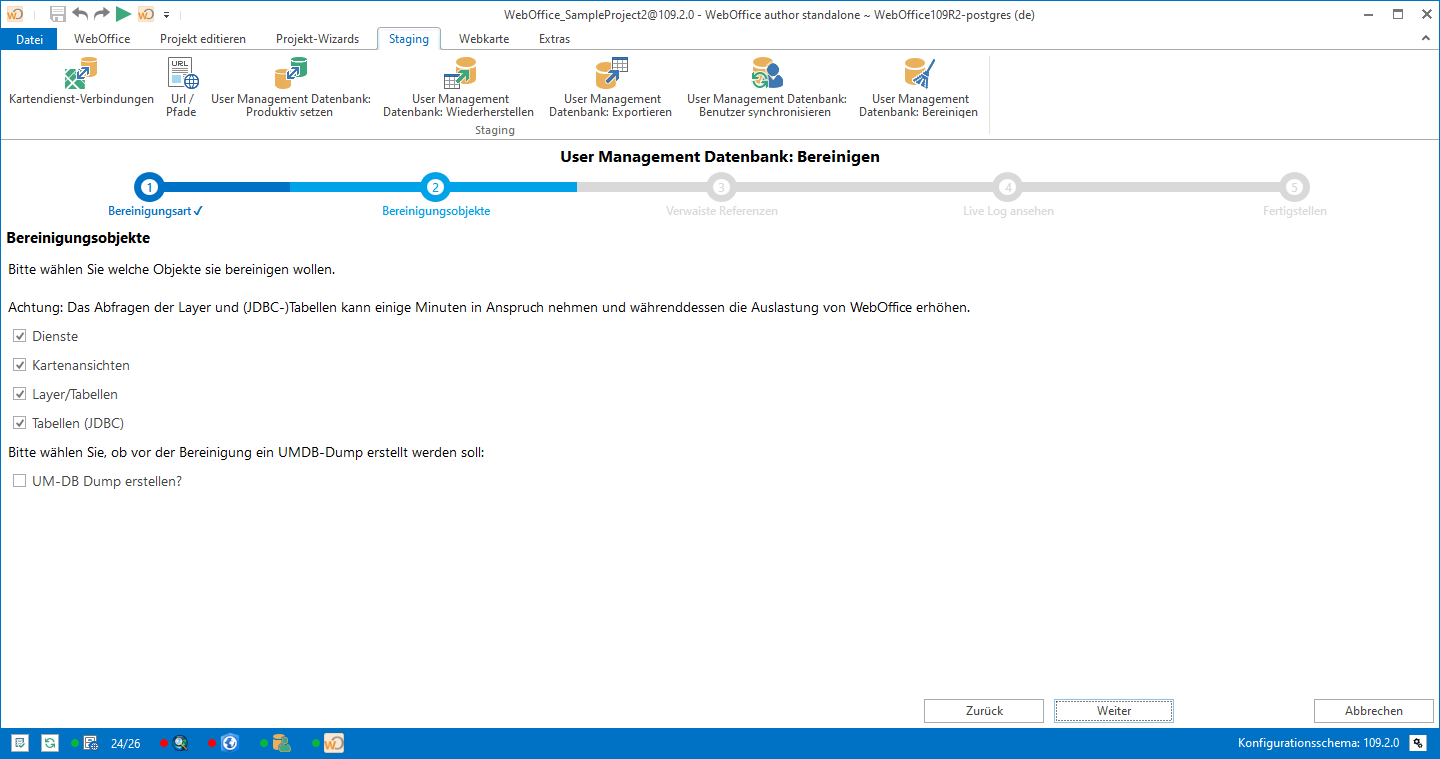Screen dimensions: 1440x759
Task: Switch to the Webkarte tab
Action: [x=483, y=39]
